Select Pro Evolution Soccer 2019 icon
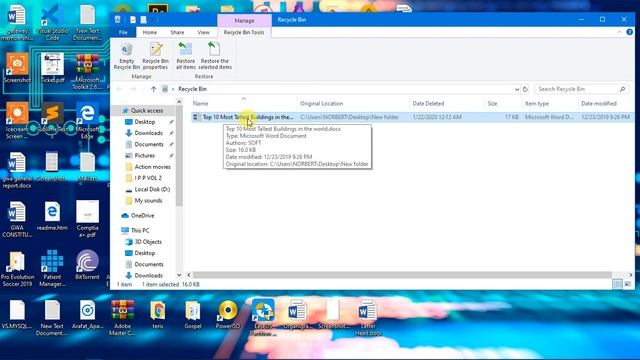This screenshot has width=640, height=360. pos(17,269)
